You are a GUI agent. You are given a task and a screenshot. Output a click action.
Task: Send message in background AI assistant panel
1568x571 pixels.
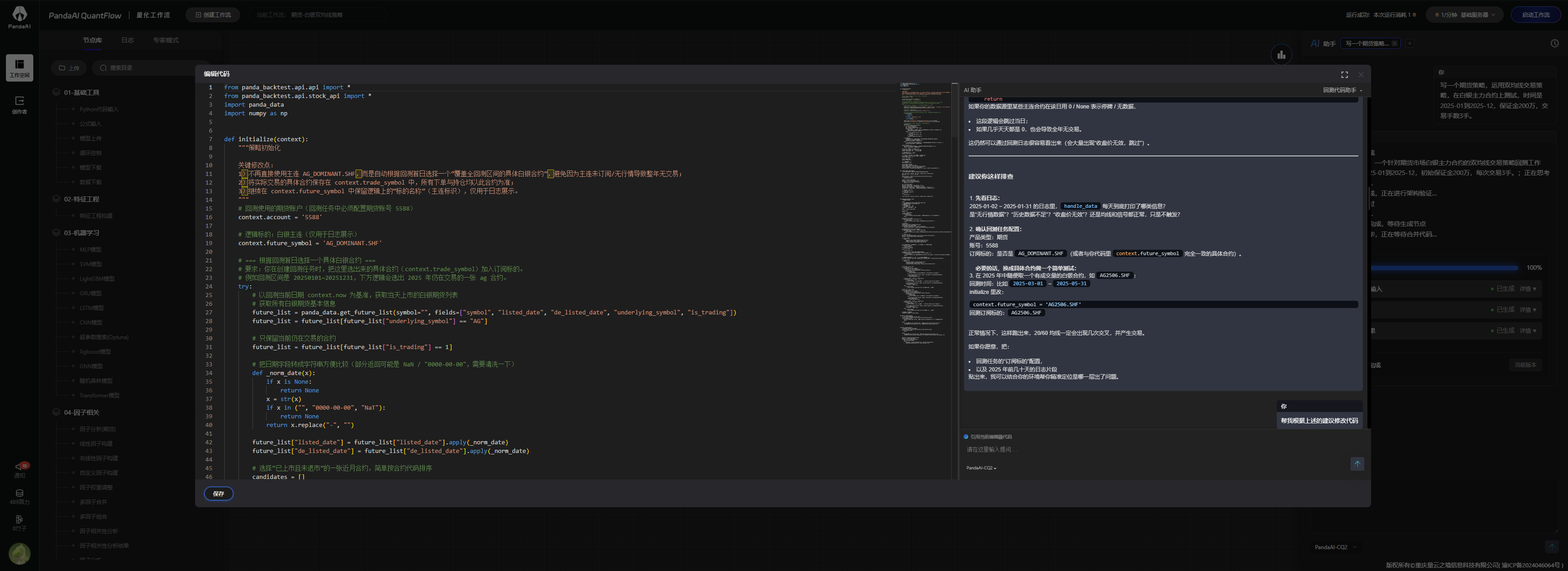click(x=1552, y=547)
